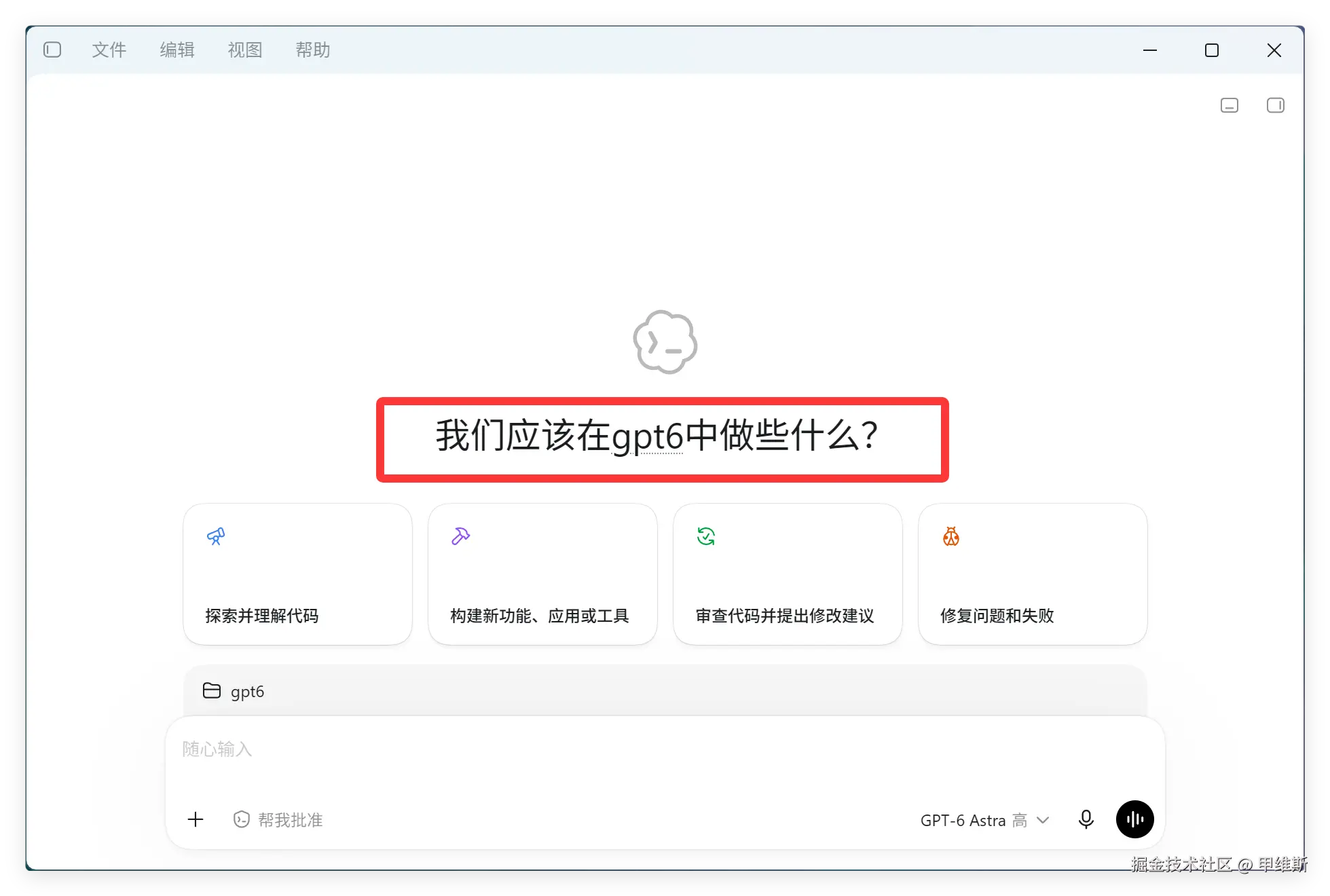Start voice mode with black waveform button
Screen dimensions: 1330x896
1134,819
